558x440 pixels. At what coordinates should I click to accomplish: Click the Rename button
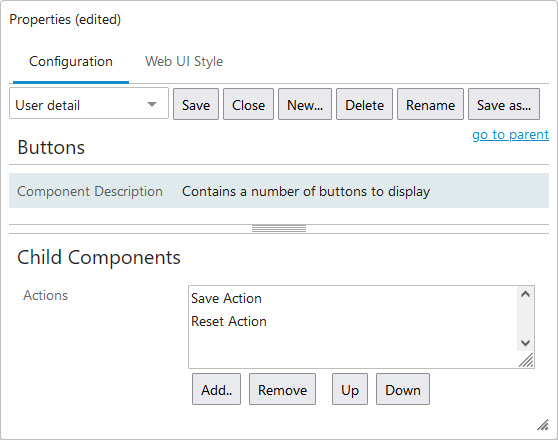click(x=430, y=104)
